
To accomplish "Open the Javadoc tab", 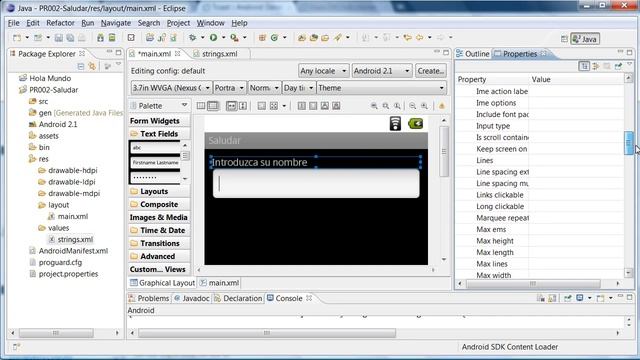I will point(192,298).
